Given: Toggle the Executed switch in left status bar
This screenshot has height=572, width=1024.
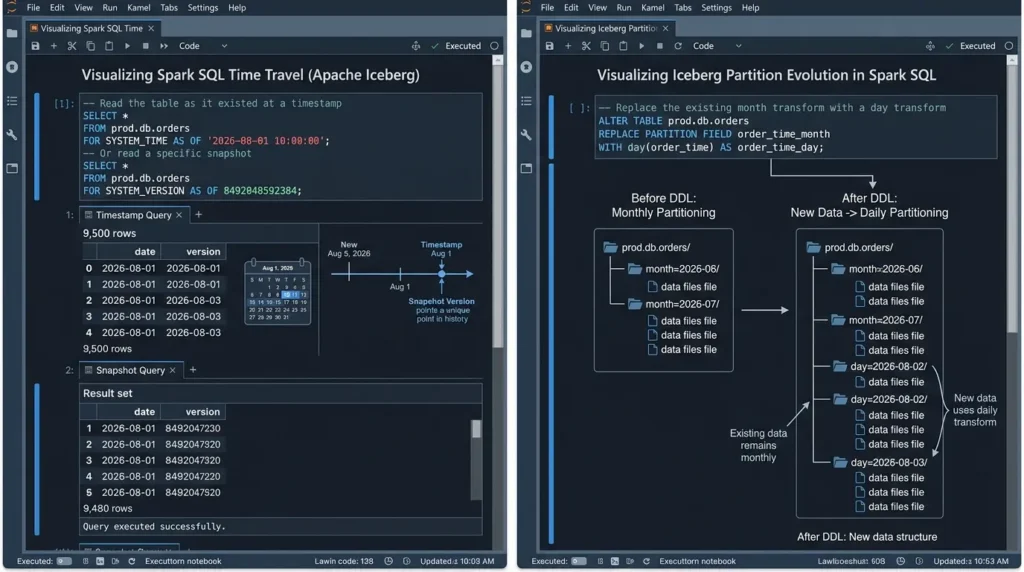Looking at the screenshot, I should click(64, 561).
